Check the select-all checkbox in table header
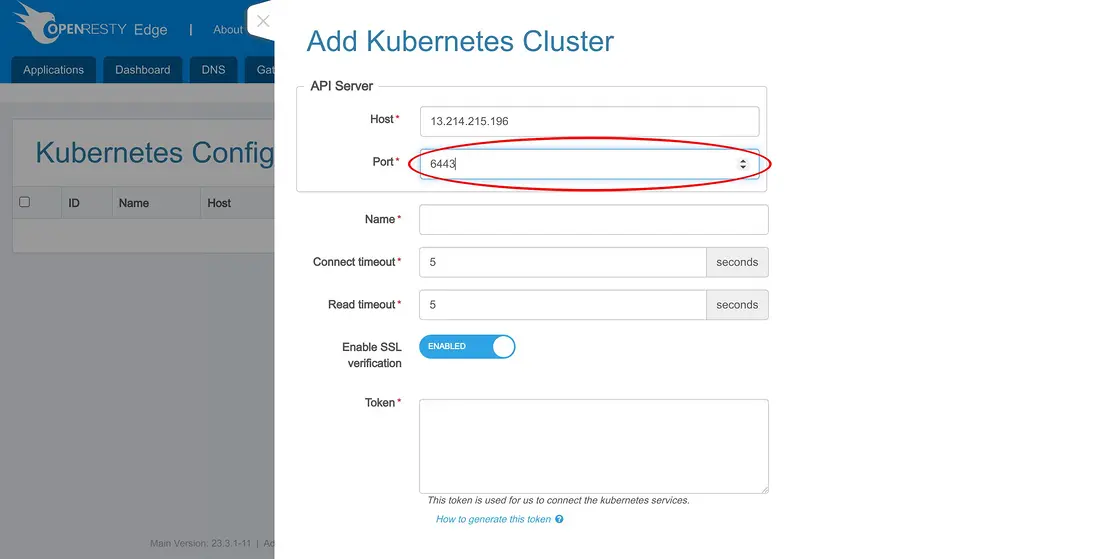 click(25, 202)
